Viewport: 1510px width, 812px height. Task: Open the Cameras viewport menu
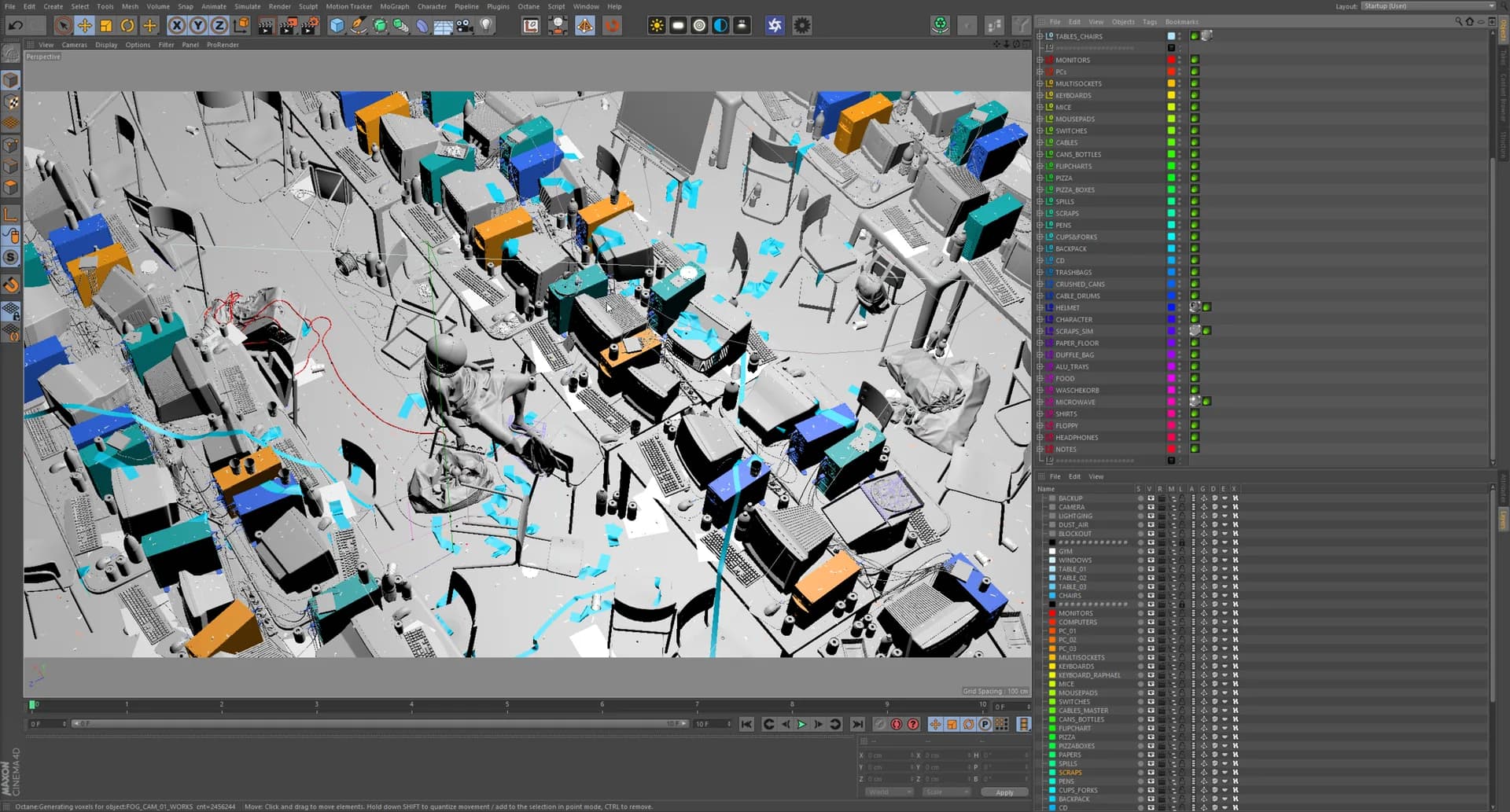coord(75,45)
